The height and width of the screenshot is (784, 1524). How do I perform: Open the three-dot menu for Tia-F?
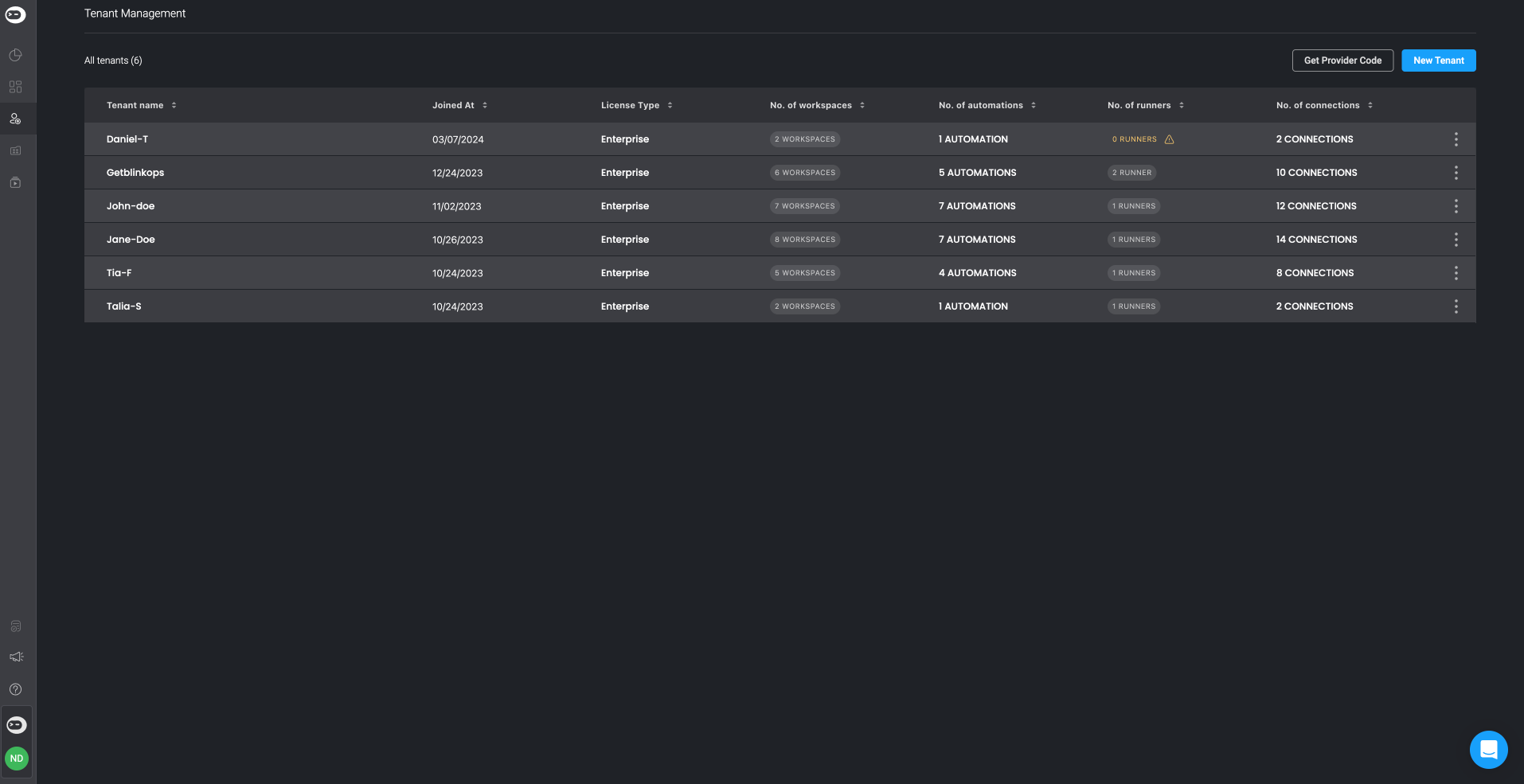(x=1456, y=273)
